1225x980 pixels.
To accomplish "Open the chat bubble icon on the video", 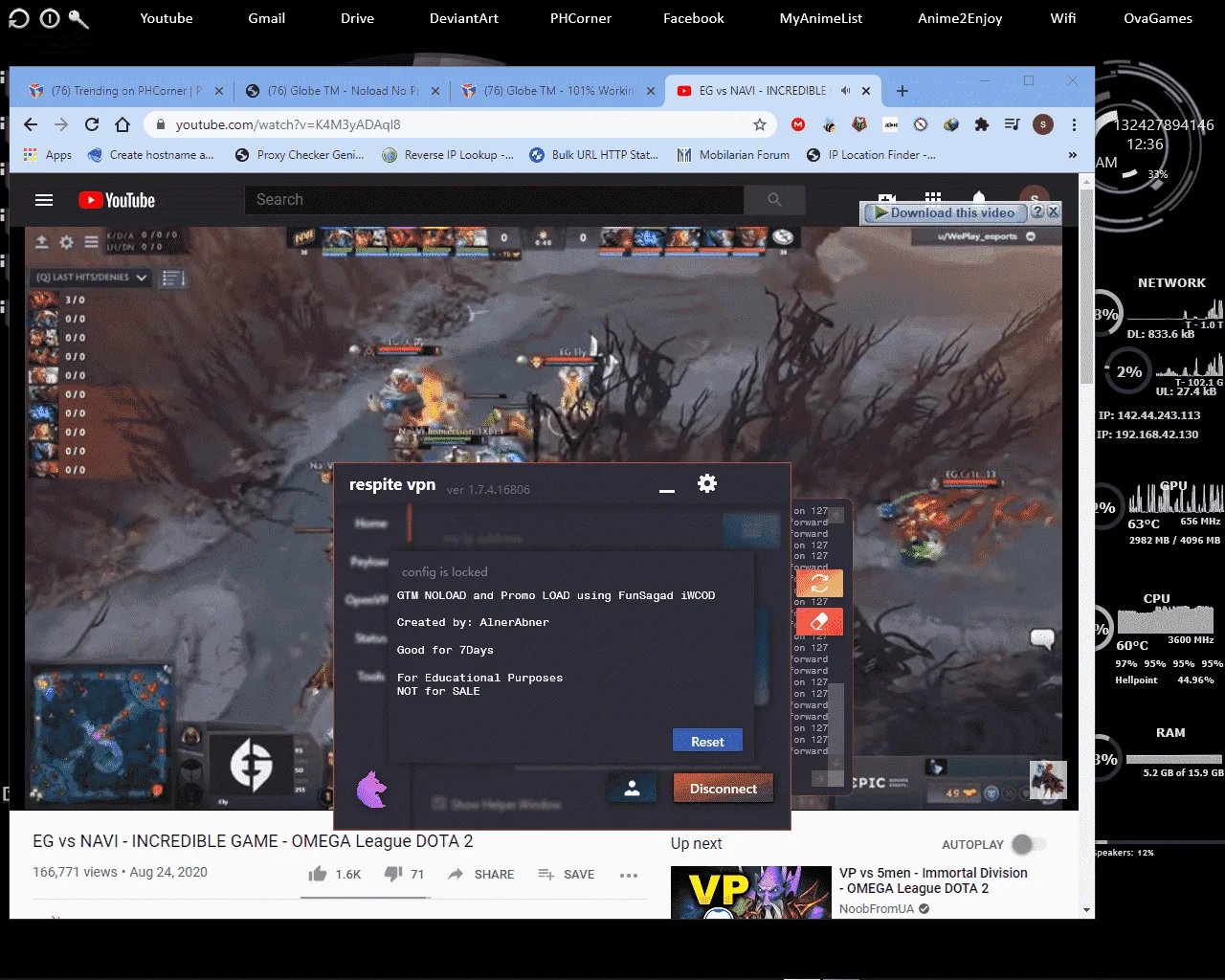I will [1042, 638].
